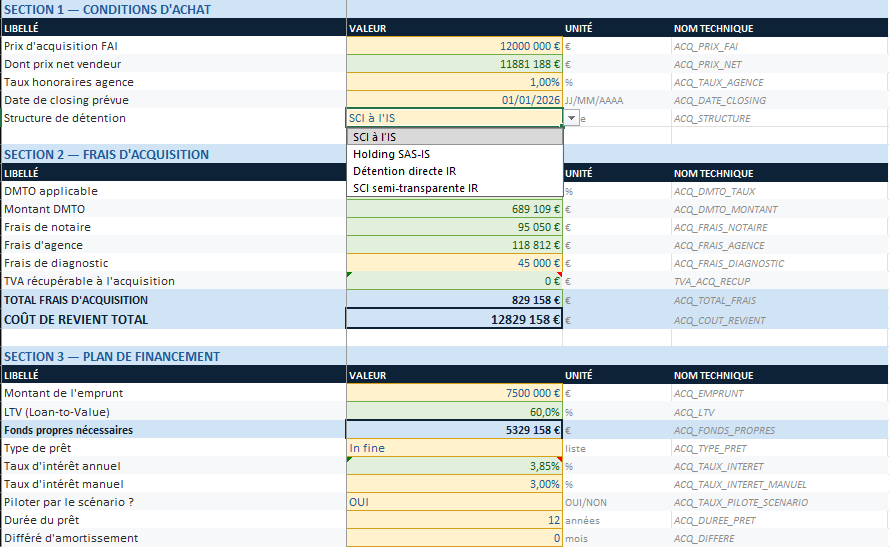Click ACQ_DUREE_PRET technical name cell
Screen dimensions: 889x548
pyautogui.click(x=714, y=521)
